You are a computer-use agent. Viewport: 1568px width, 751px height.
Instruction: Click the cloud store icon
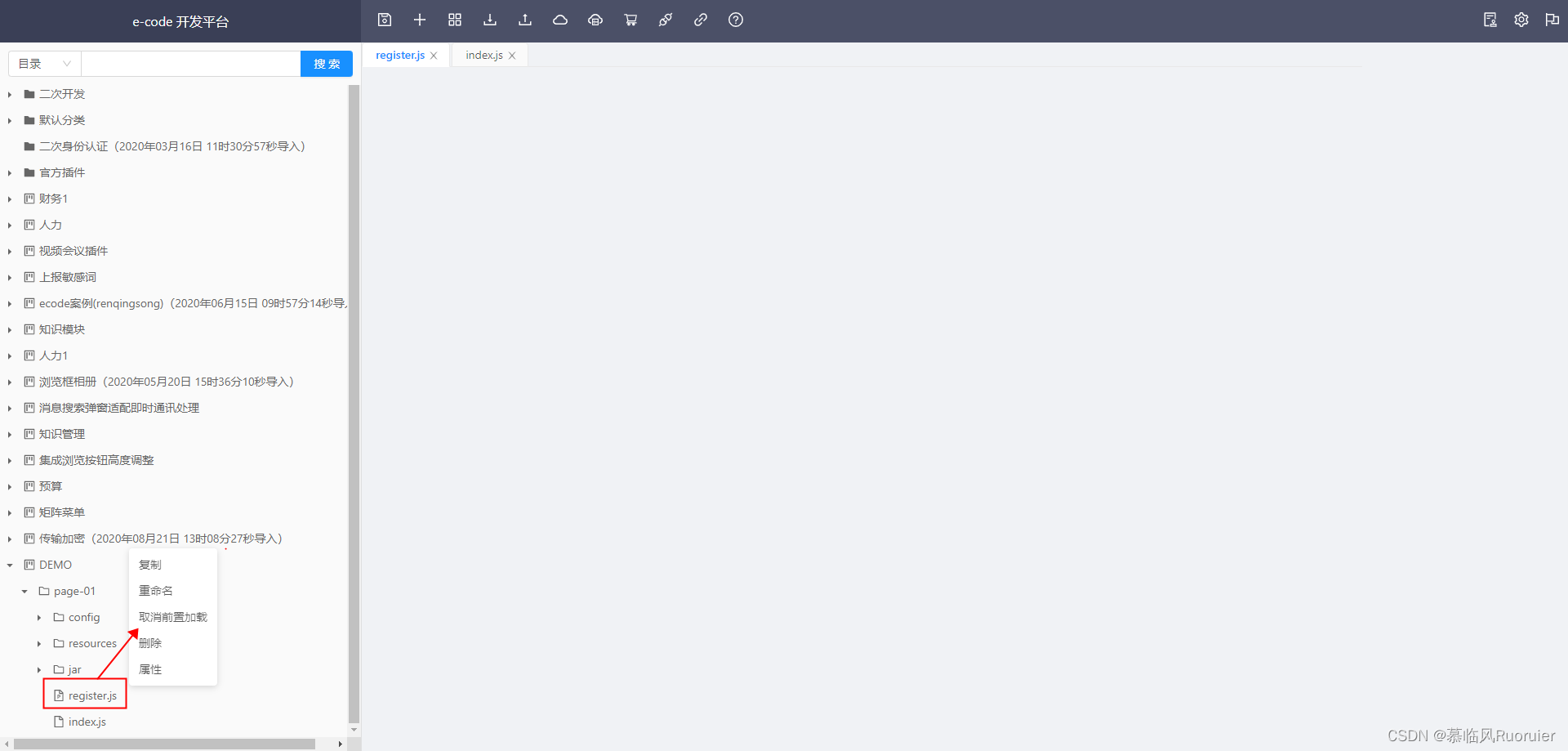[595, 20]
